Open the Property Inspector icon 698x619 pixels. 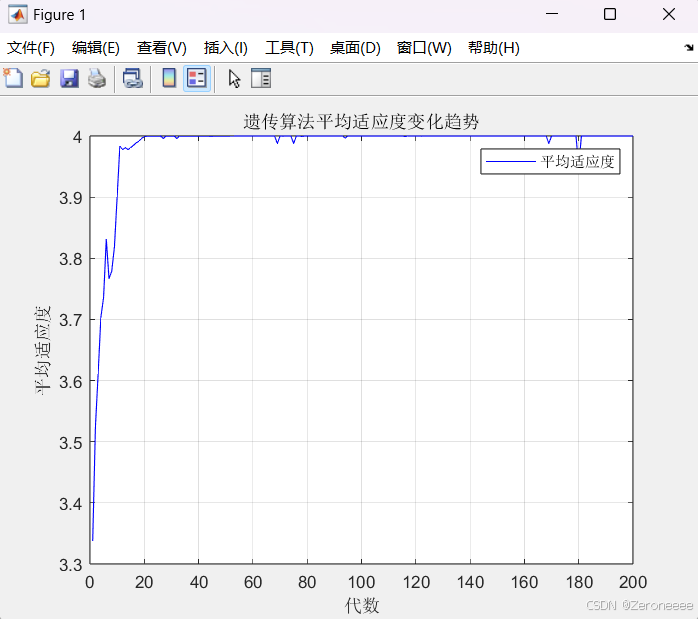(x=261, y=78)
